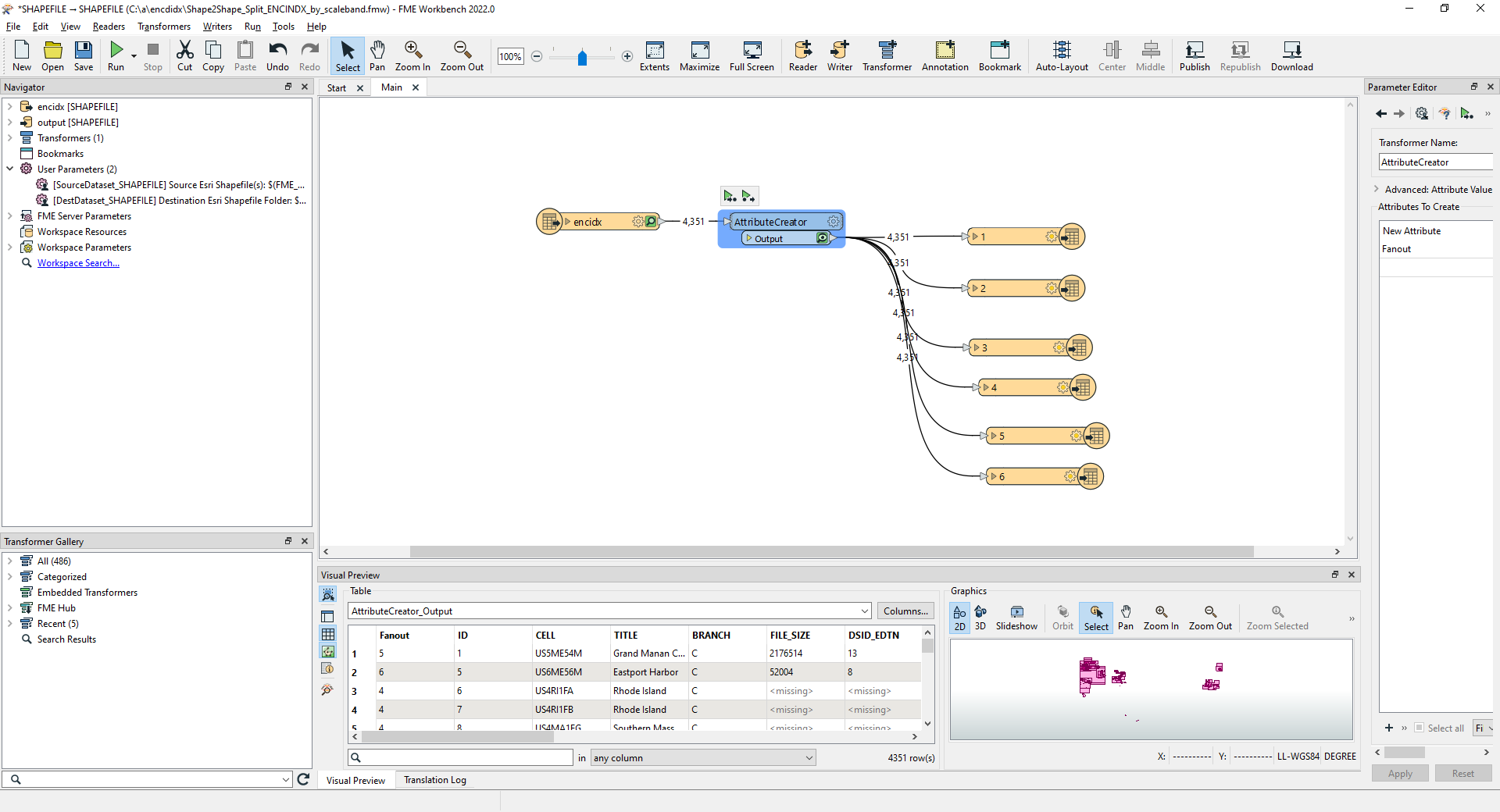Open the File menu
Viewport: 1500px width, 812px height.
[13, 27]
